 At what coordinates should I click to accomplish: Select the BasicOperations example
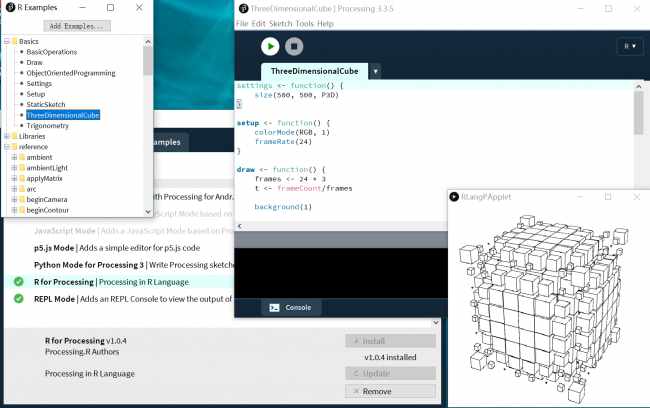[x=52, y=52]
